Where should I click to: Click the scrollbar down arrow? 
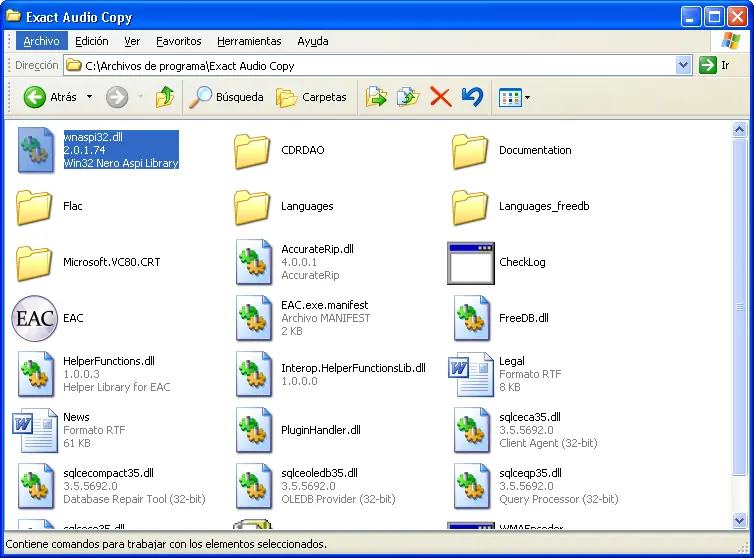pos(740,520)
